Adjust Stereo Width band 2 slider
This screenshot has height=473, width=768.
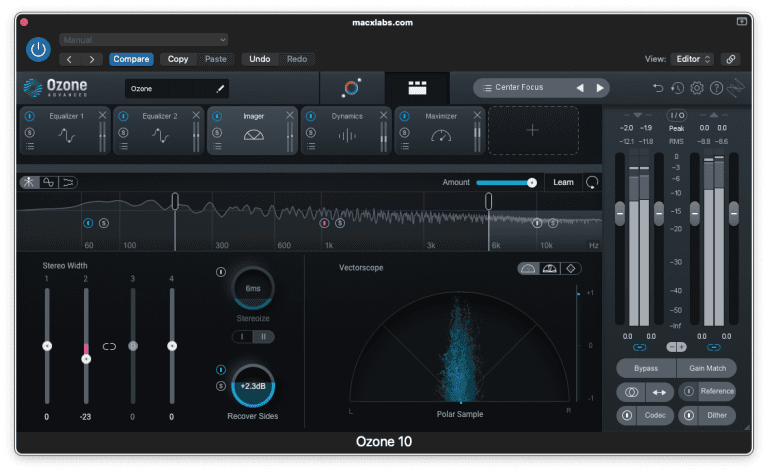coord(86,359)
